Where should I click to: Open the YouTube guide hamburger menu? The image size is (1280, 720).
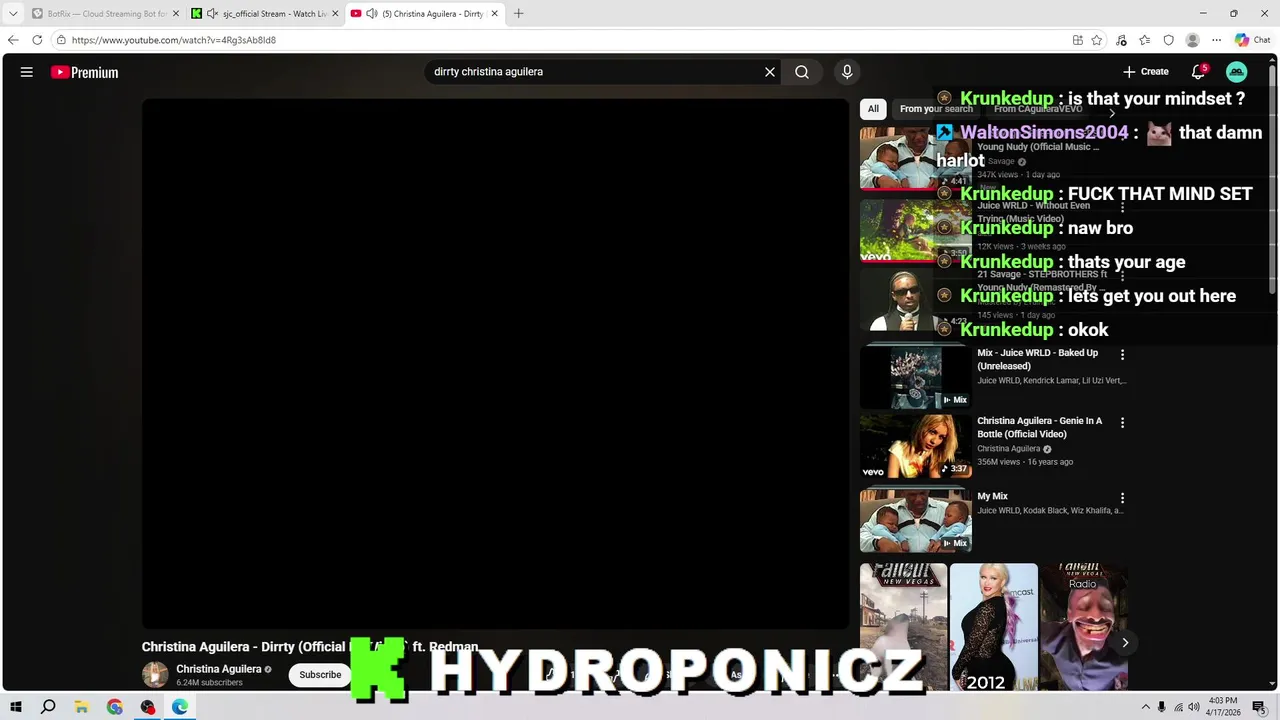(x=27, y=72)
